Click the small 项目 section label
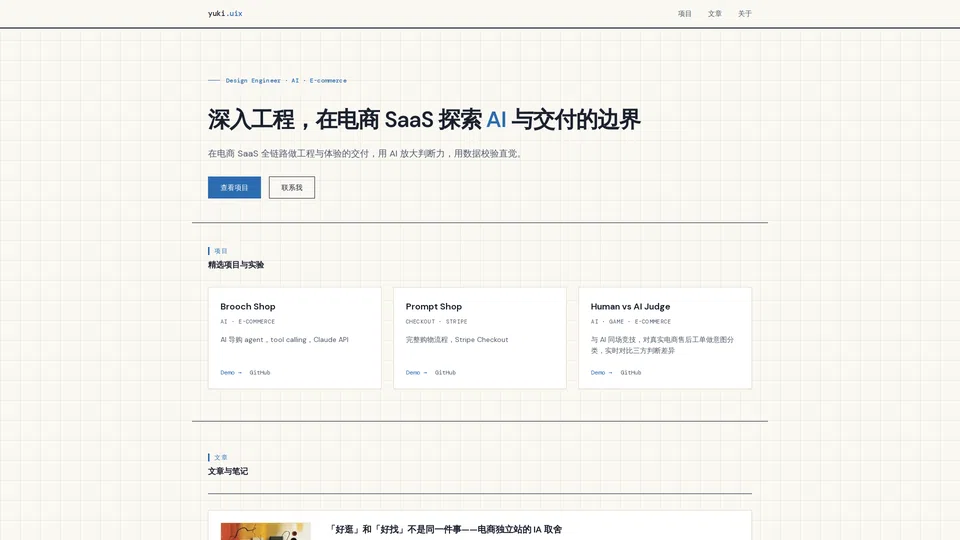 click(x=220, y=251)
